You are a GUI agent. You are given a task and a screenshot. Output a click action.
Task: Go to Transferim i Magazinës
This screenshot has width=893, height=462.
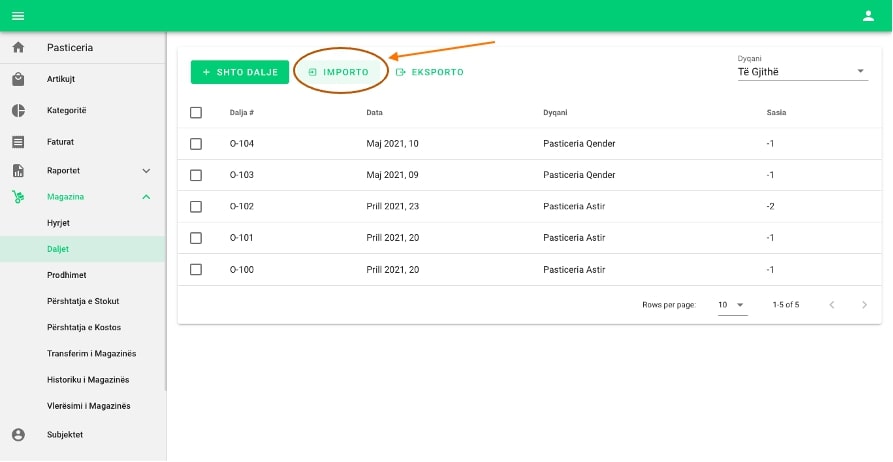pyautogui.click(x=91, y=354)
